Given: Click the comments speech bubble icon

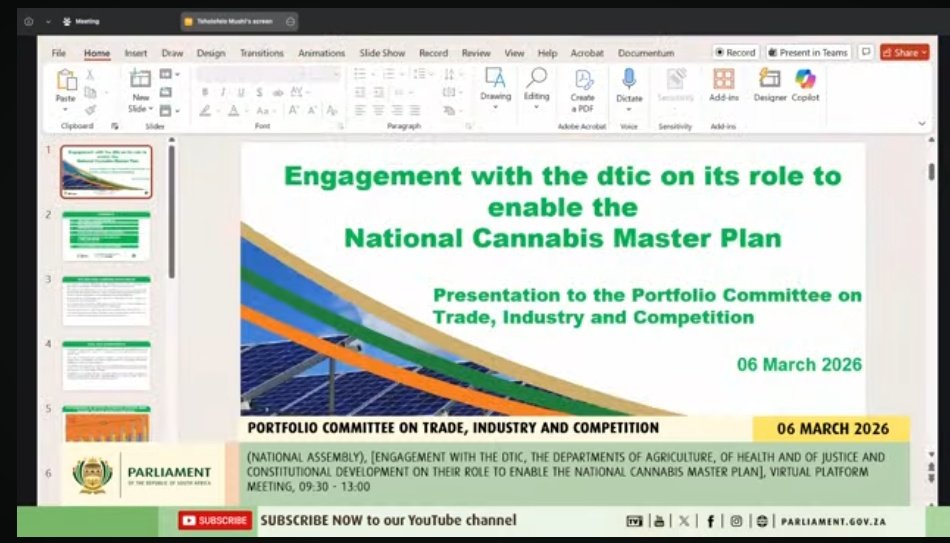Looking at the screenshot, I should click(x=866, y=52).
